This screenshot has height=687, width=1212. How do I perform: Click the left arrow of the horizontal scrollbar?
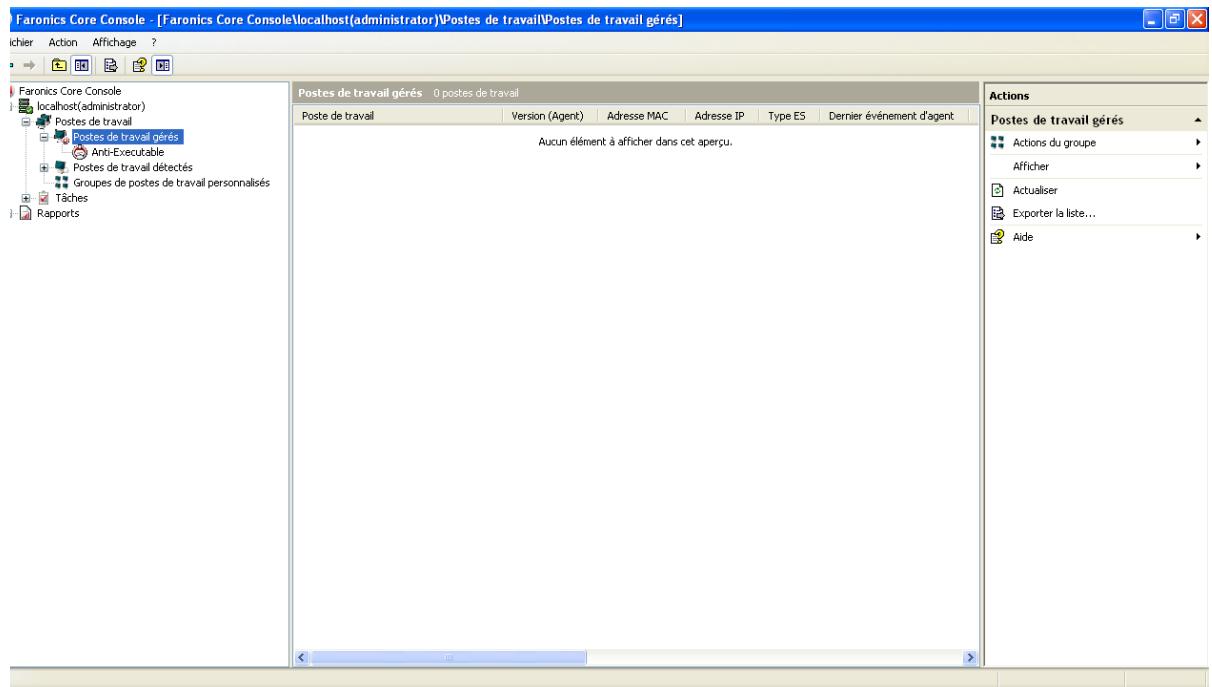pyautogui.click(x=303, y=657)
